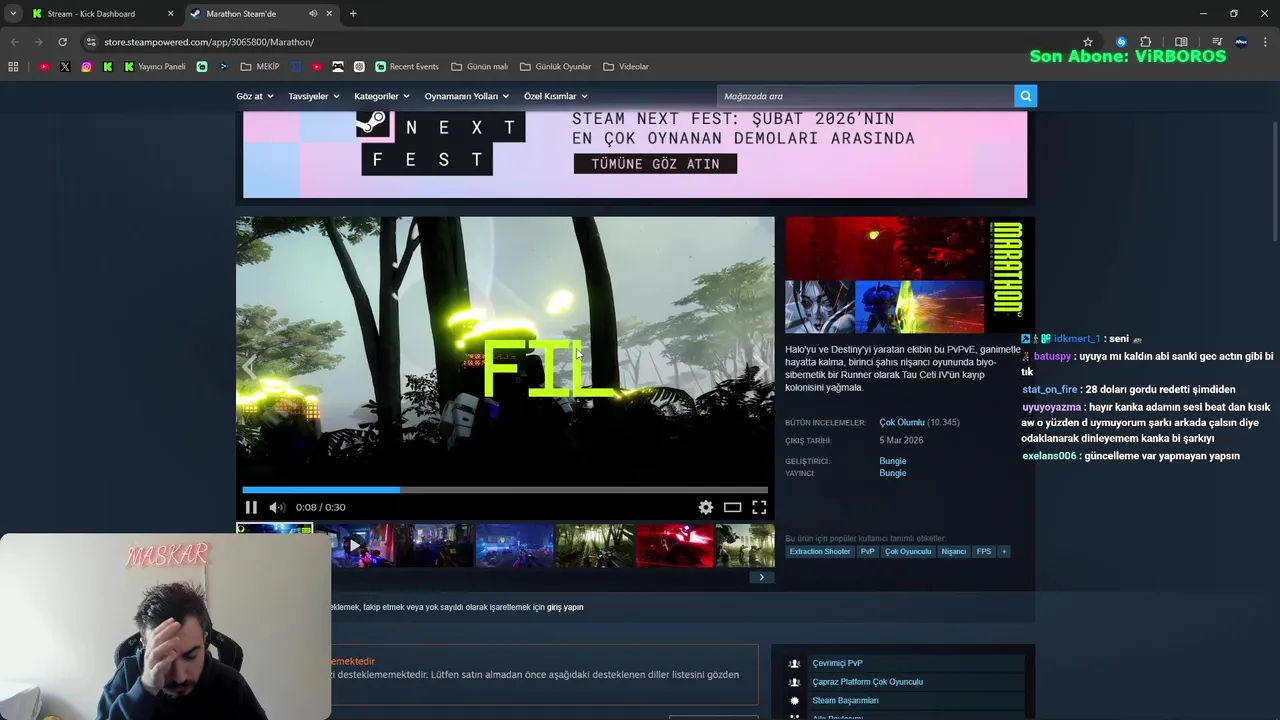Select the Çok Oyunculu tag
Image resolution: width=1280 pixels, height=720 pixels.
(908, 552)
